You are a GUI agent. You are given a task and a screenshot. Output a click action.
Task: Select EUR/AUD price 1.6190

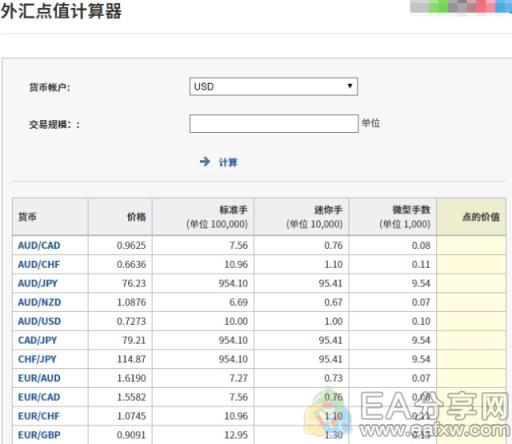pyautogui.click(x=131, y=378)
